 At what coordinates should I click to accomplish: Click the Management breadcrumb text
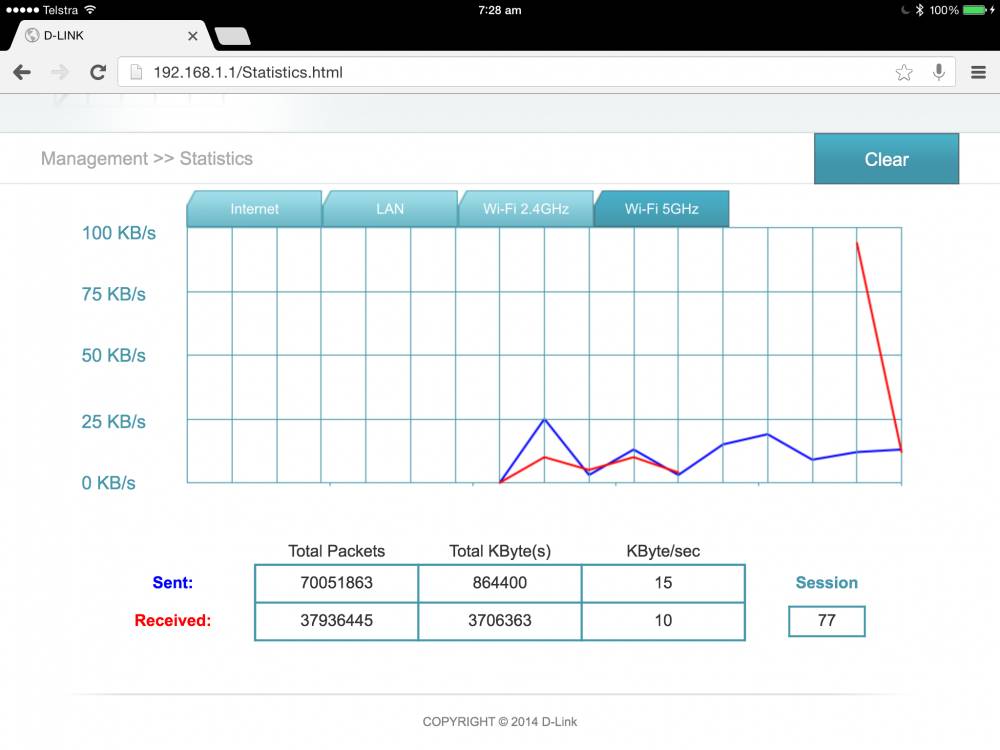94,159
